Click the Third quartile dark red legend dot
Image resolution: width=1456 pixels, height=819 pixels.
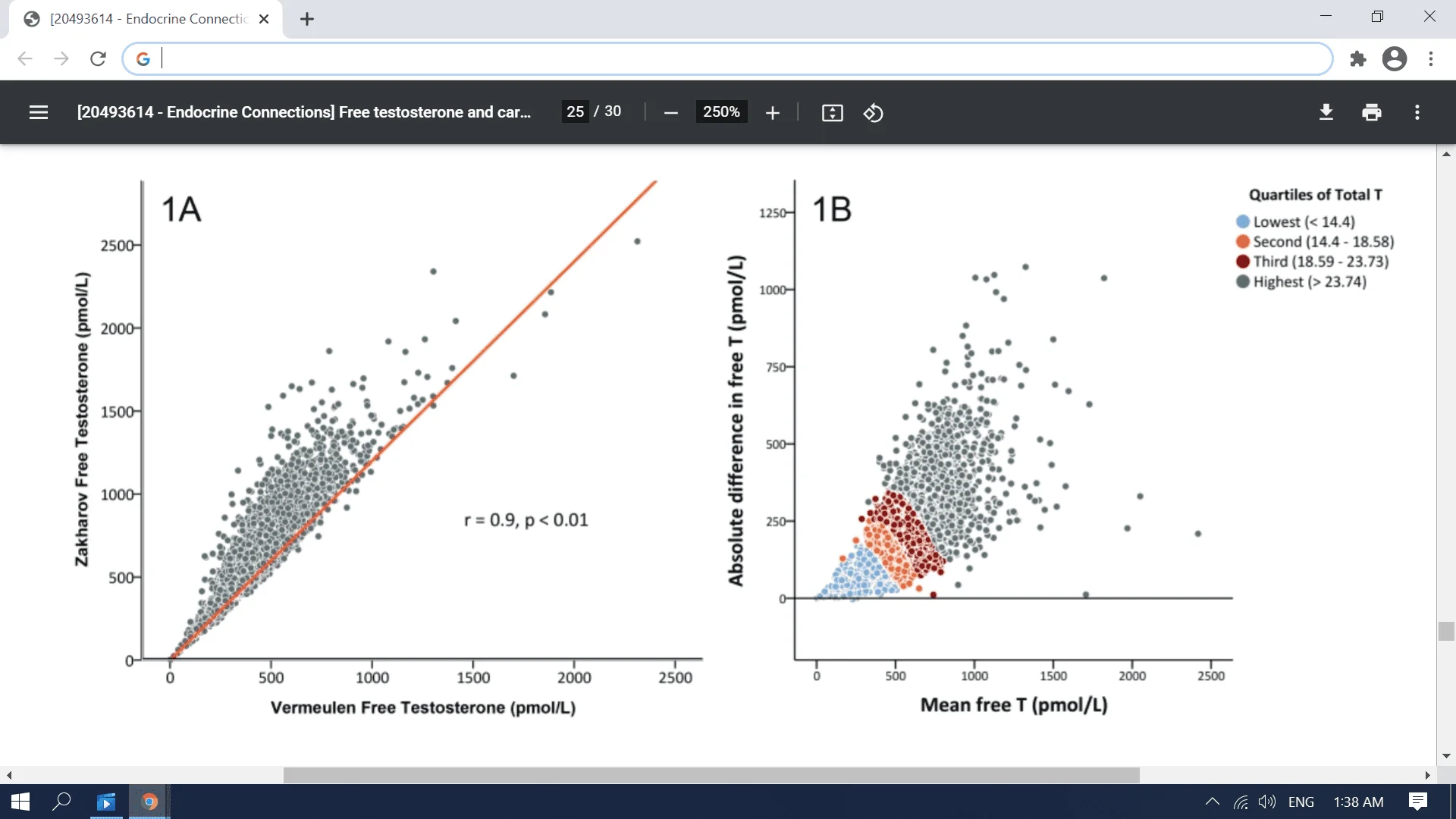click(1243, 261)
